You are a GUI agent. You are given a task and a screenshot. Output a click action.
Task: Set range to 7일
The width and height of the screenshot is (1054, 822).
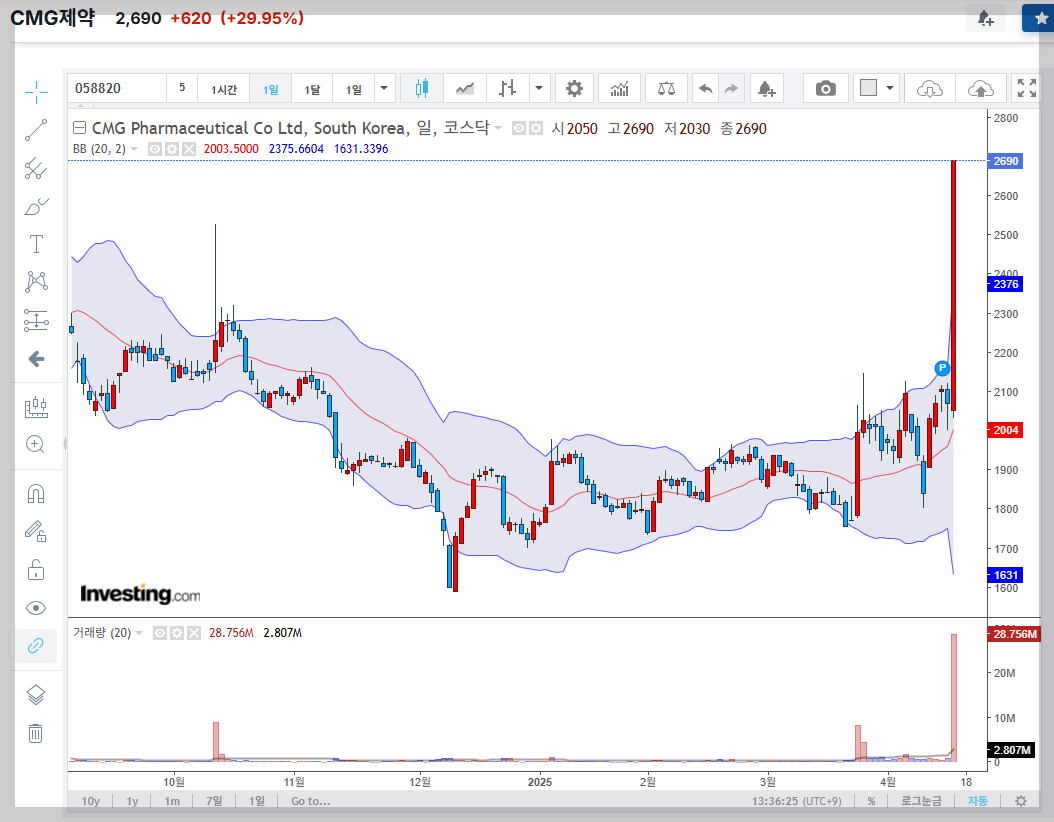(x=214, y=800)
